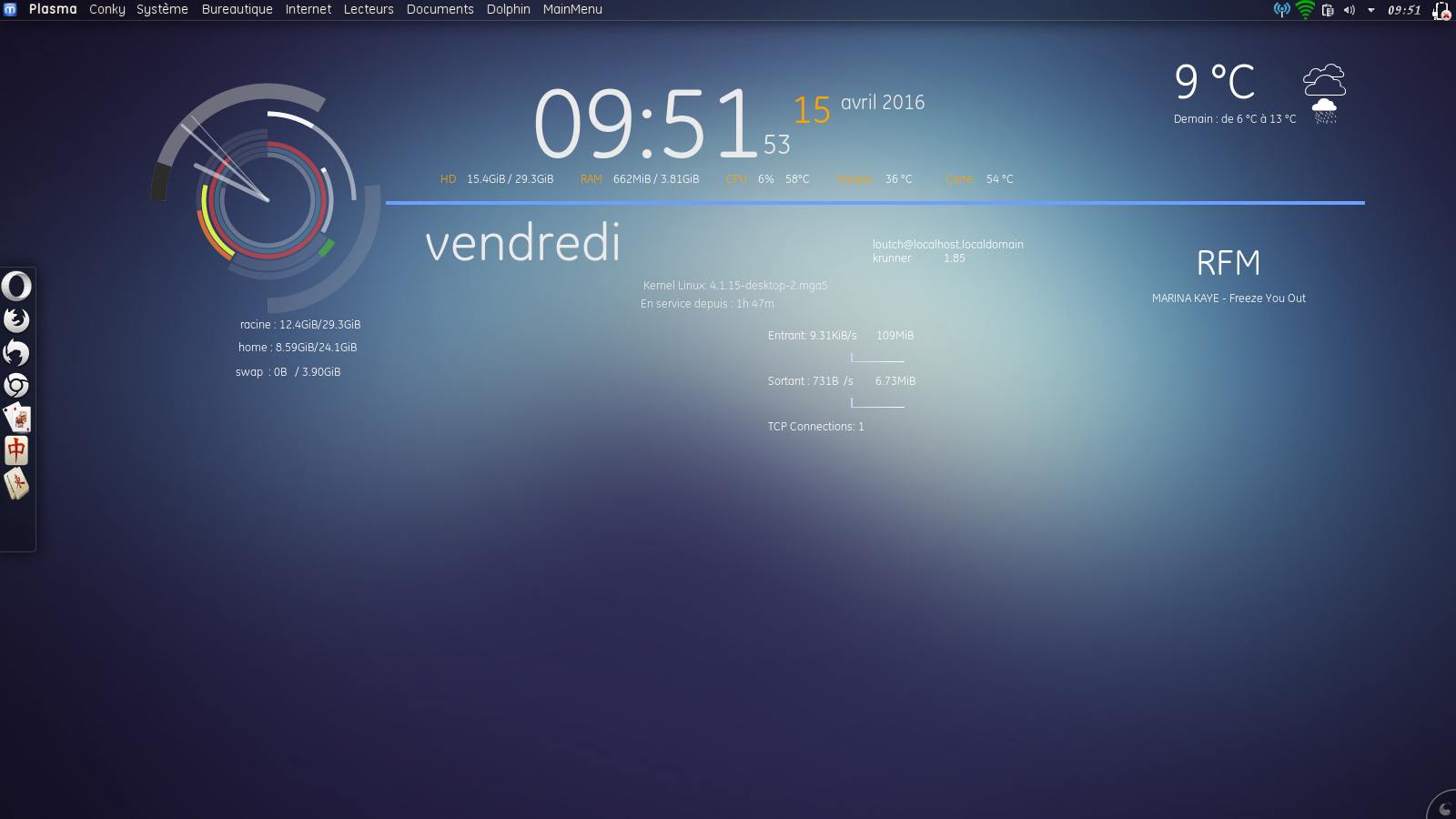Open the playing cards solitaire game
This screenshot has width=1456, height=819.
(x=16, y=418)
